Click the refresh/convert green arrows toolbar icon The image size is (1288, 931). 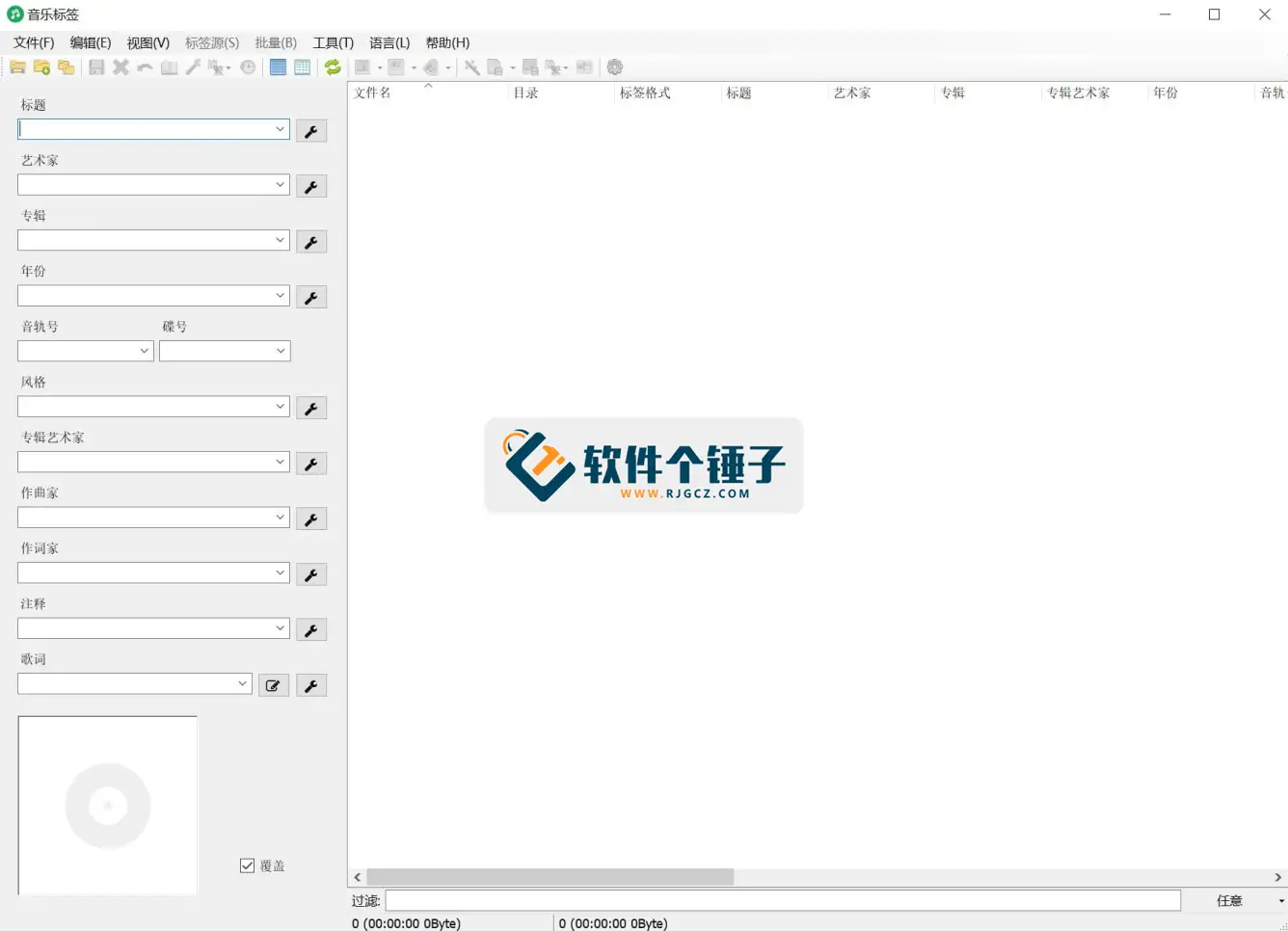click(x=332, y=66)
